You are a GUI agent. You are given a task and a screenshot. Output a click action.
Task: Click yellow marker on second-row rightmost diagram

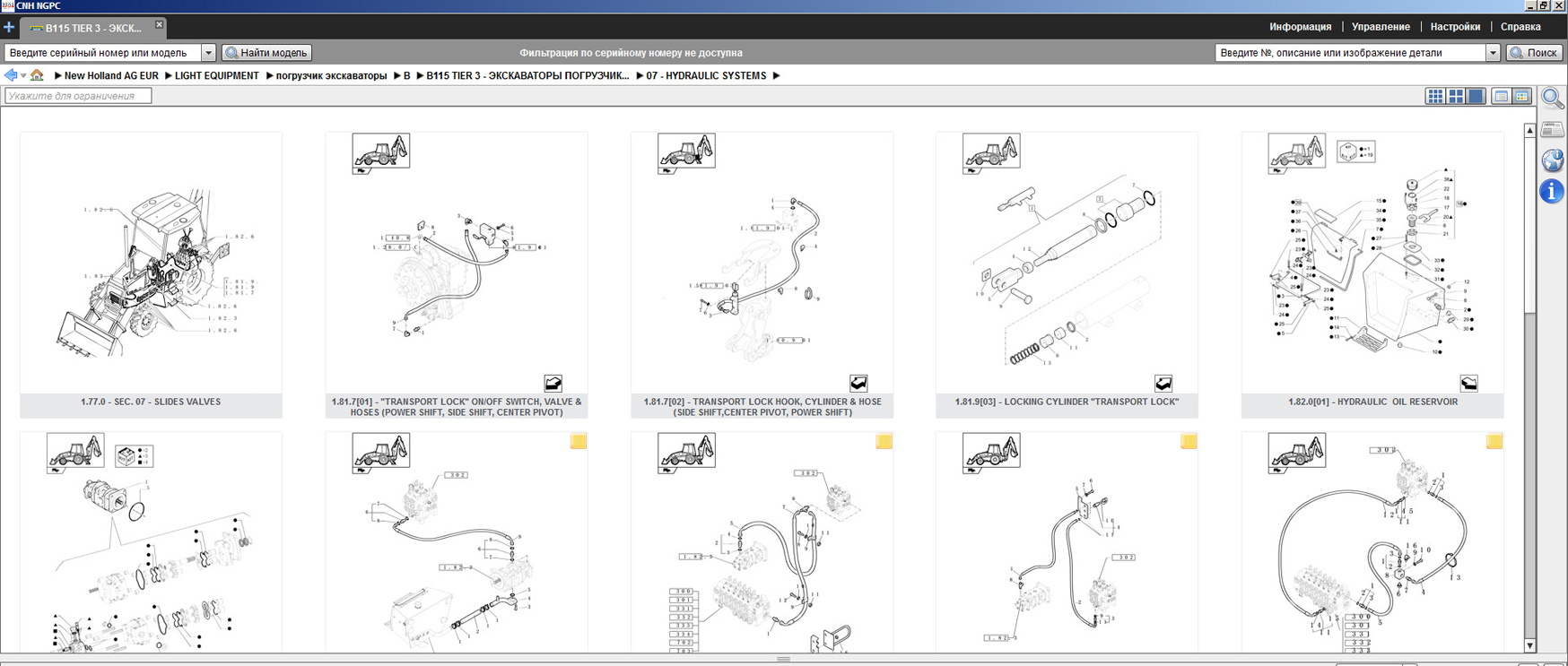point(1494,442)
